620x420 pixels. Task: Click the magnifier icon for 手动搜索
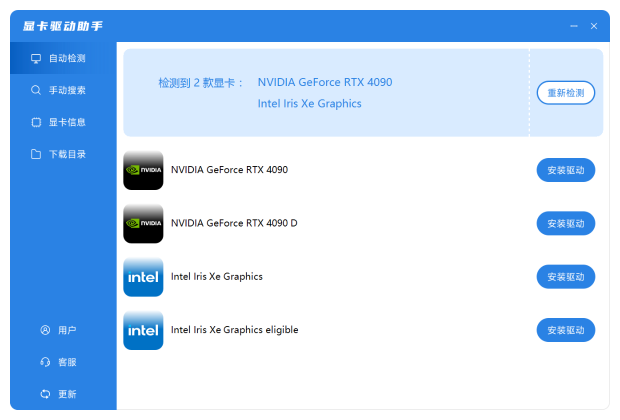36,90
